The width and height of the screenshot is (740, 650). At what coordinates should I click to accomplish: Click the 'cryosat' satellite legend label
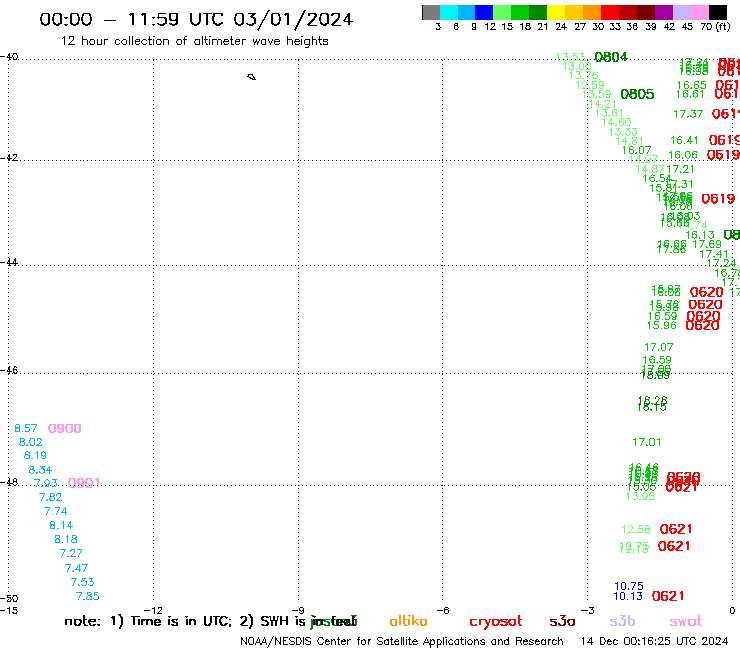[x=496, y=622]
